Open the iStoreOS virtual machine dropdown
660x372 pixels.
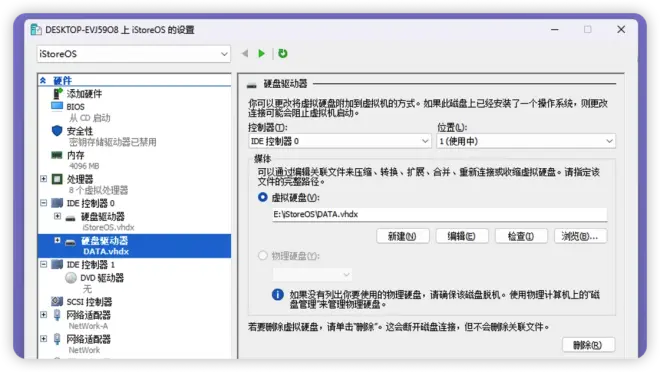(133, 54)
